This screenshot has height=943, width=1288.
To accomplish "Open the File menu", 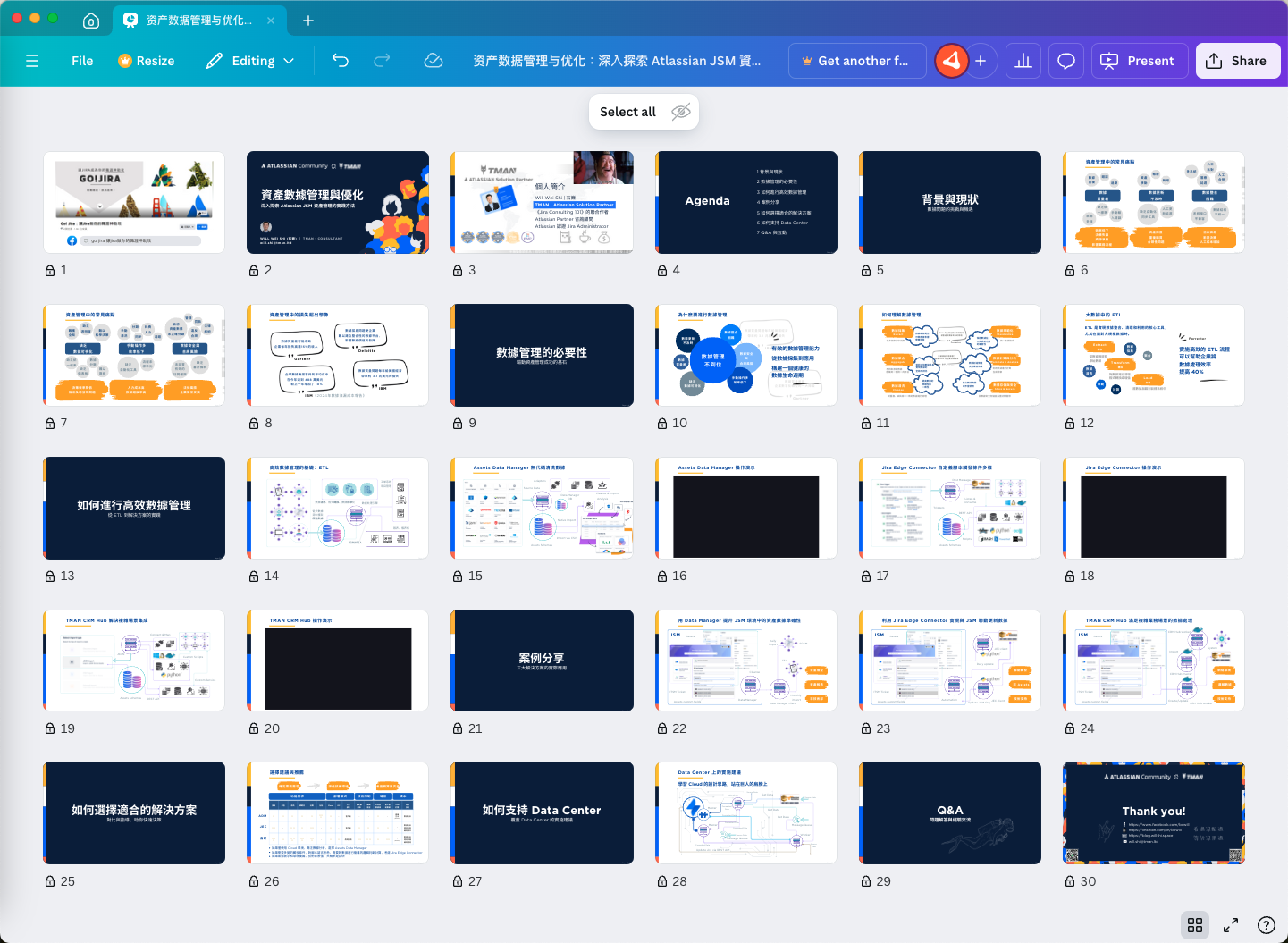I will 82,61.
